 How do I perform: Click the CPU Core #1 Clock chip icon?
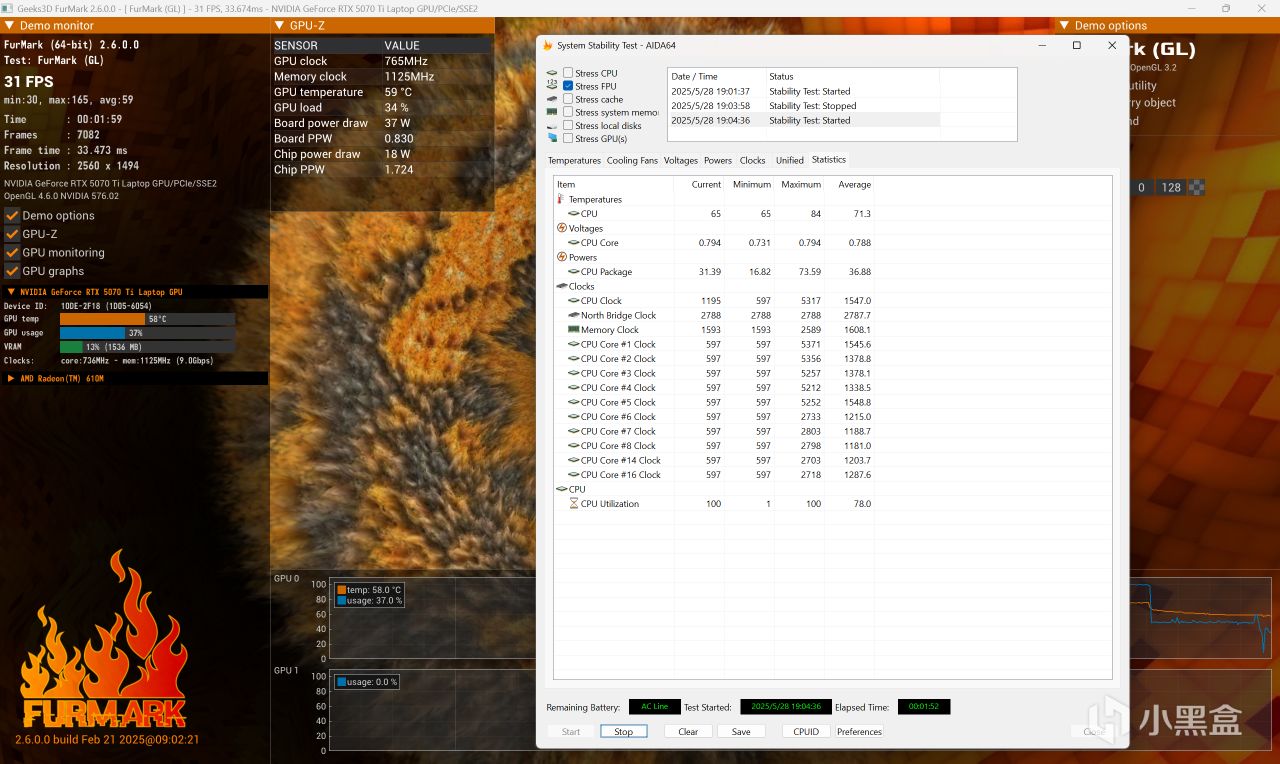point(573,344)
